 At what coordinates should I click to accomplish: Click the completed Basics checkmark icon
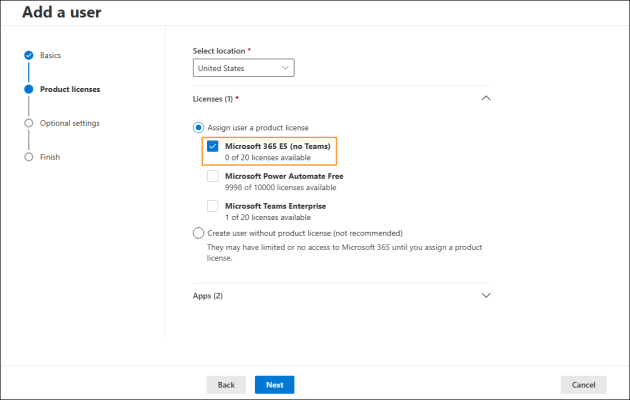pos(29,55)
